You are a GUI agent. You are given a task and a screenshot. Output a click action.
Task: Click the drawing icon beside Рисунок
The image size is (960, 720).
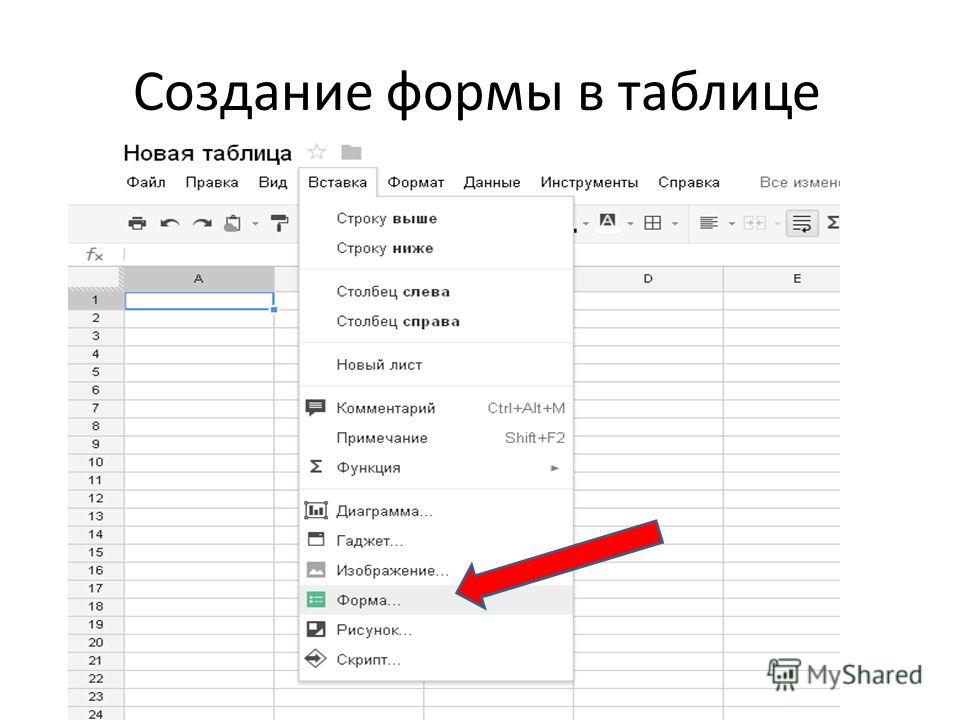(x=316, y=629)
